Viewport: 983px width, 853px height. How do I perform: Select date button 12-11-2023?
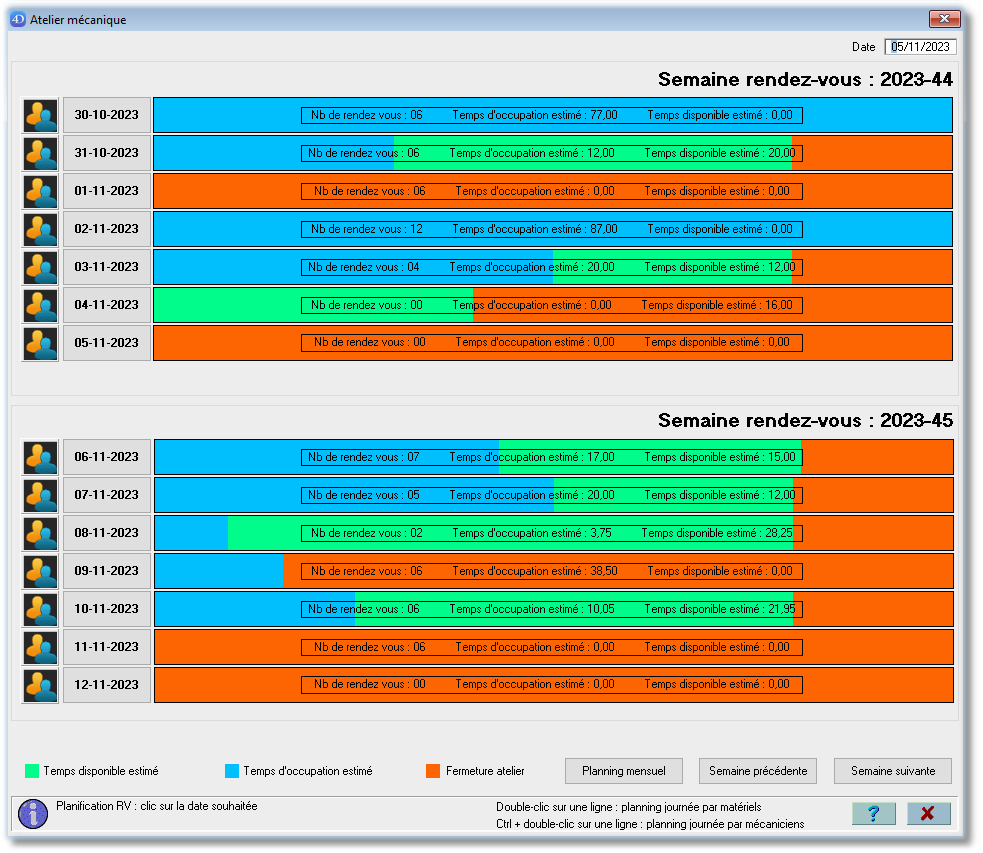(x=107, y=685)
